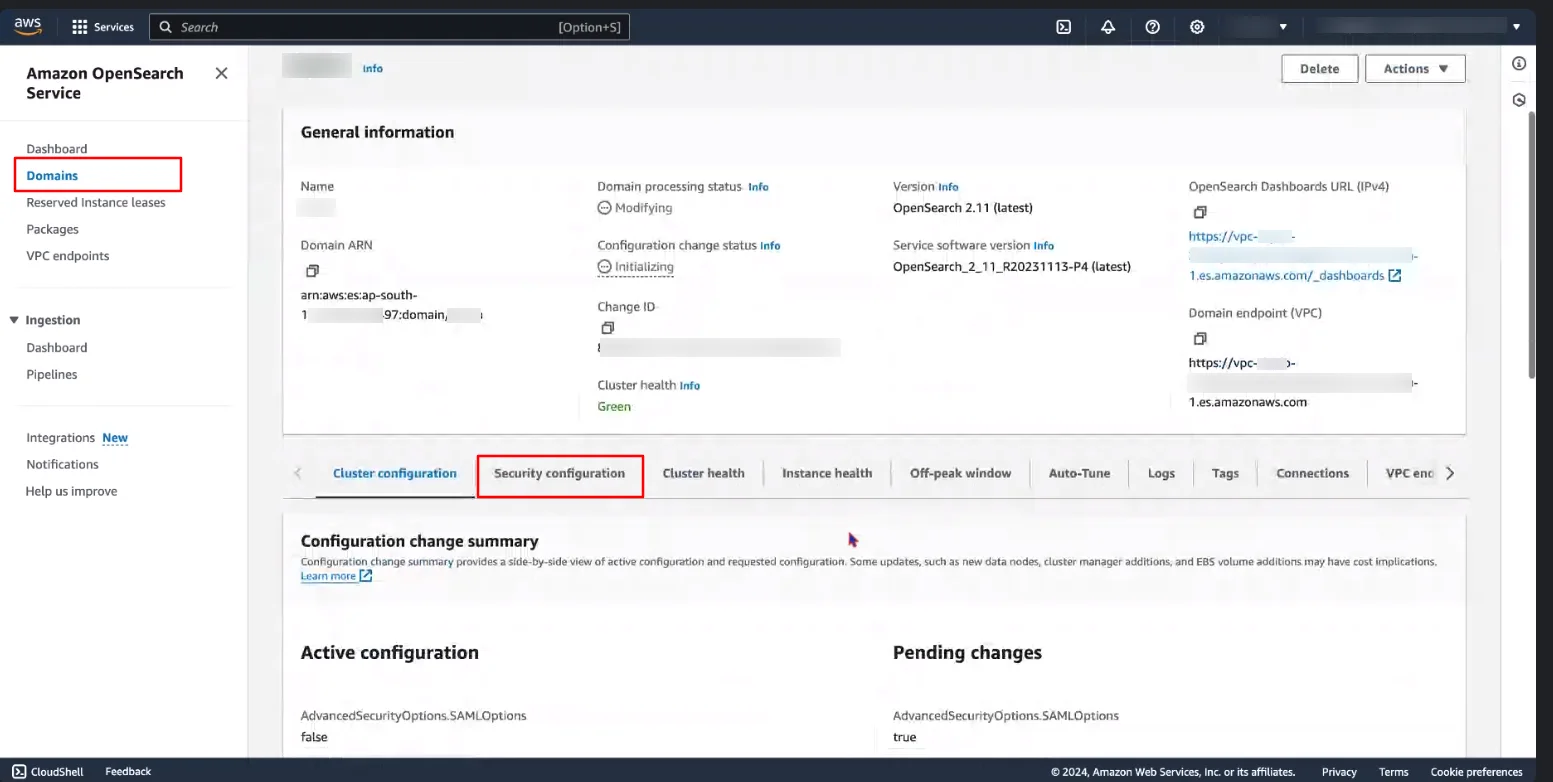Open the region selector dropdown
This screenshot has width=1553, height=782.
click(x=1258, y=27)
